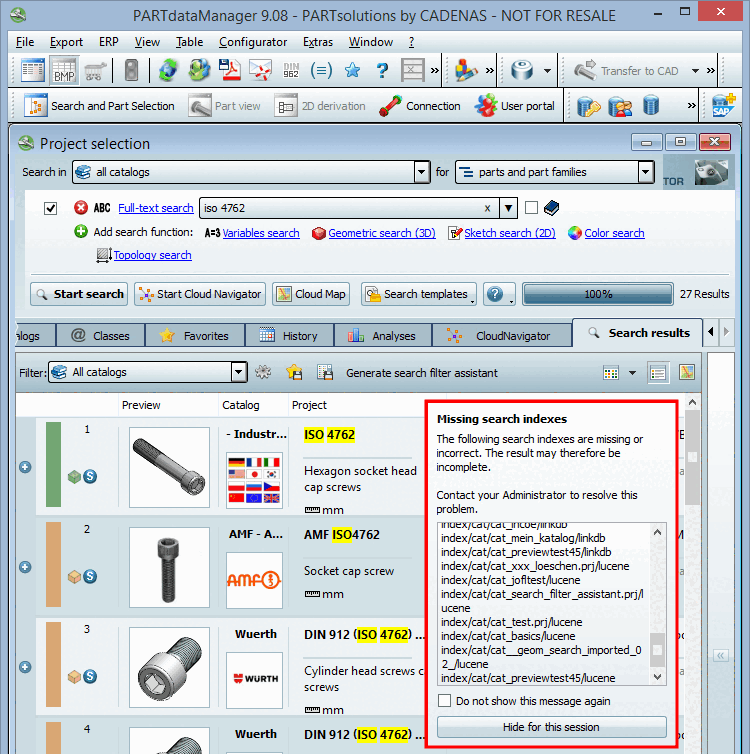The image size is (750, 754).
Task: Click the DIN 962 standards icon
Action: point(291,71)
